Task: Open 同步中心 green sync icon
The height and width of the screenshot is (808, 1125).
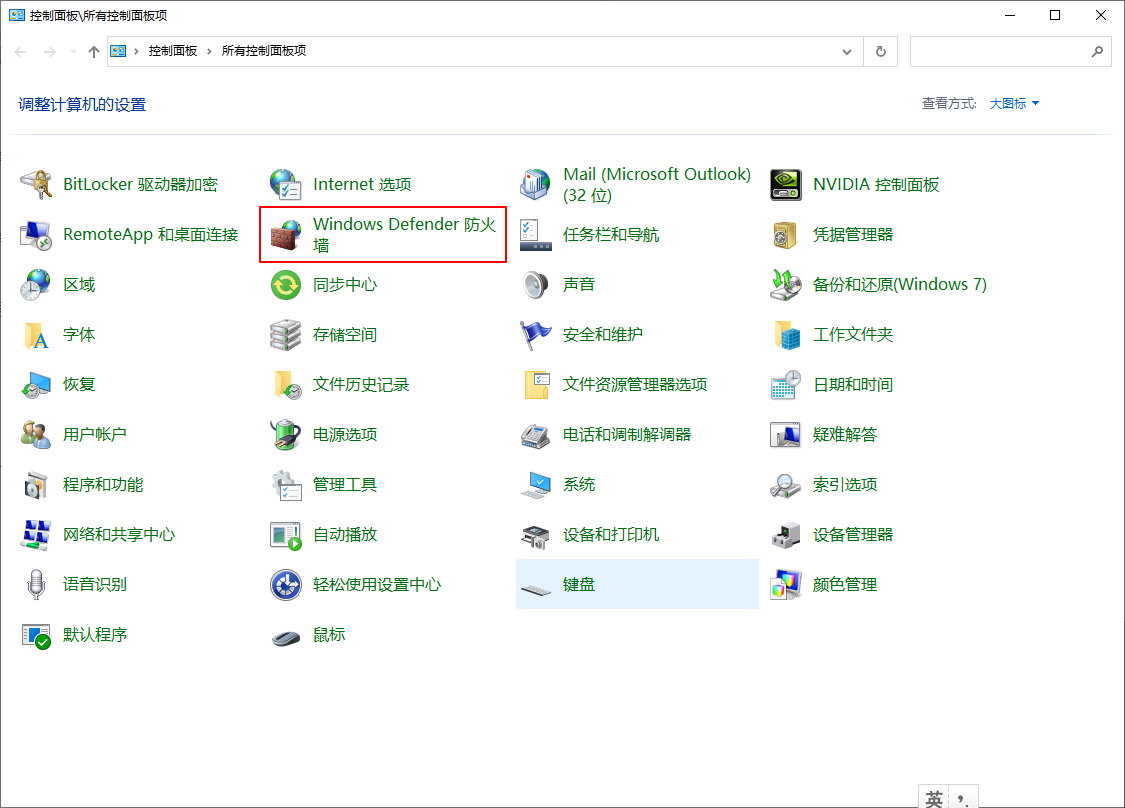Action: click(286, 285)
